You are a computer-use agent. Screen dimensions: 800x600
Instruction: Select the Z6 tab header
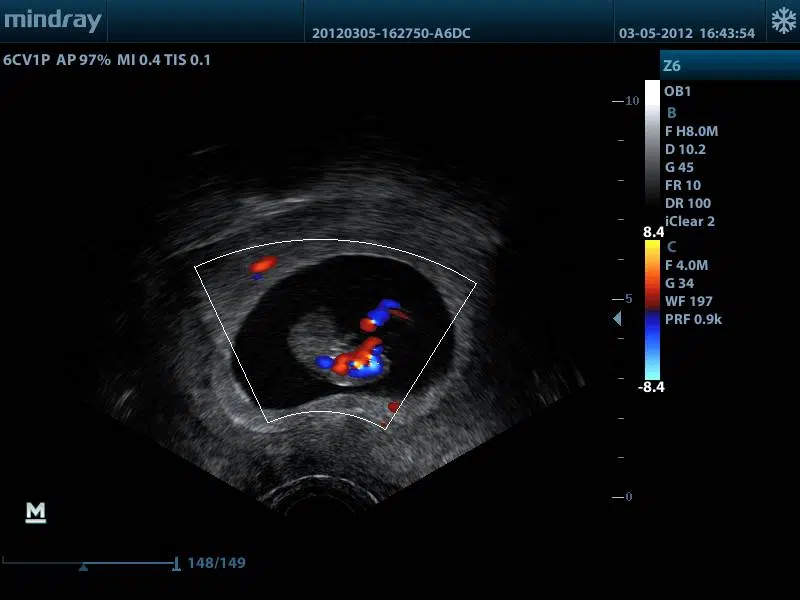pyautogui.click(x=672, y=66)
